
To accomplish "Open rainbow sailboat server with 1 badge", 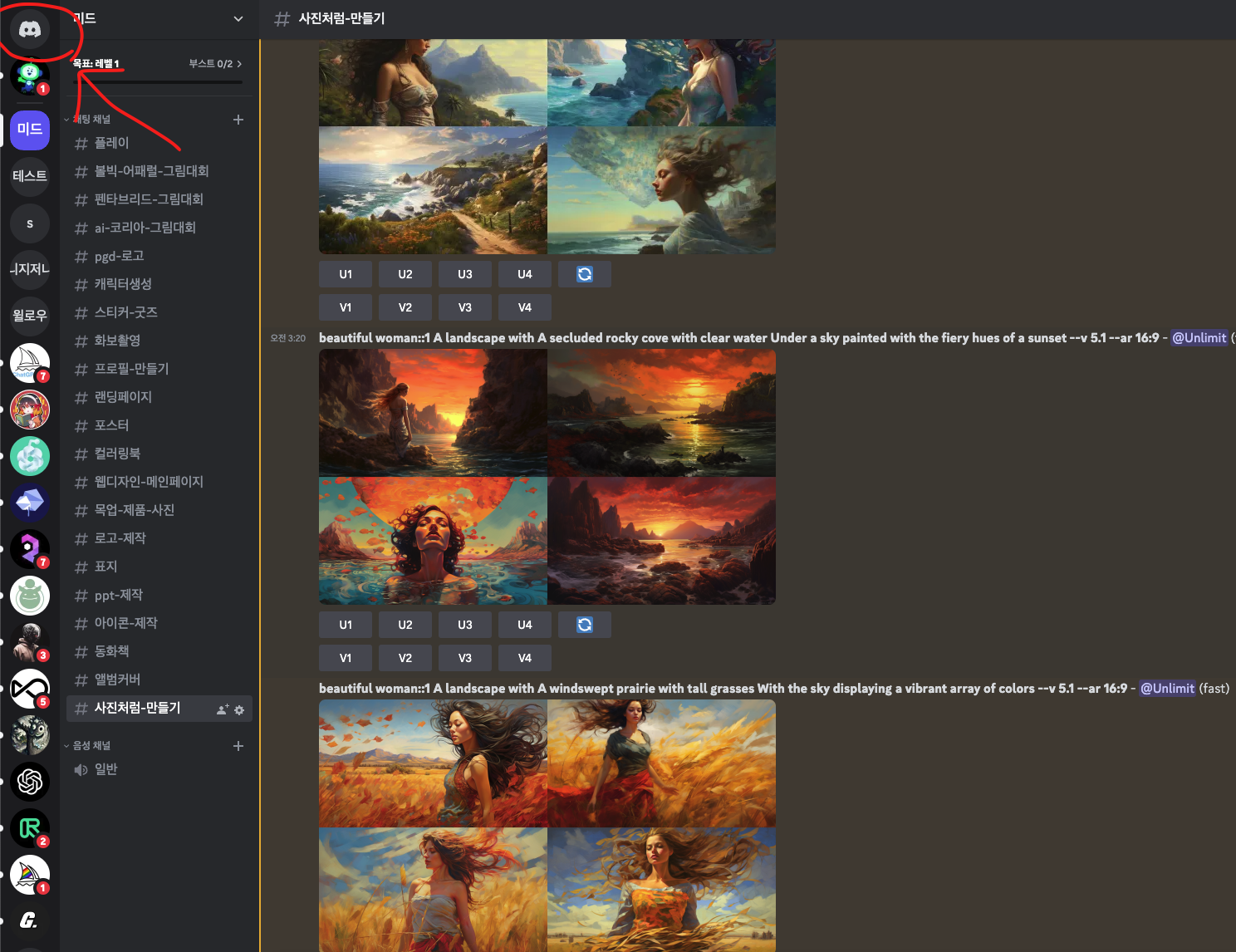I will (30, 875).
